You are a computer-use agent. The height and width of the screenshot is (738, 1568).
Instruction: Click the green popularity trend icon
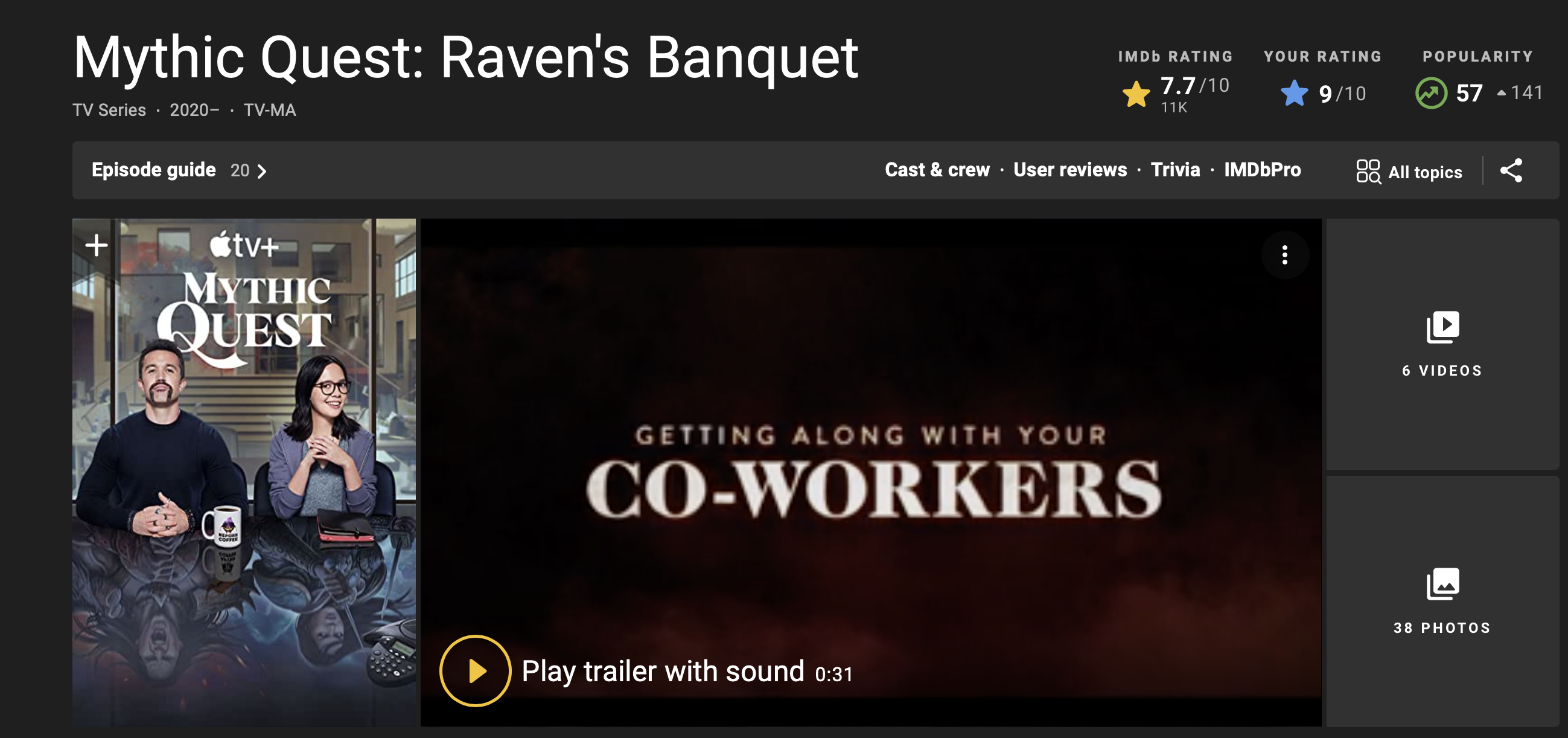click(x=1430, y=93)
